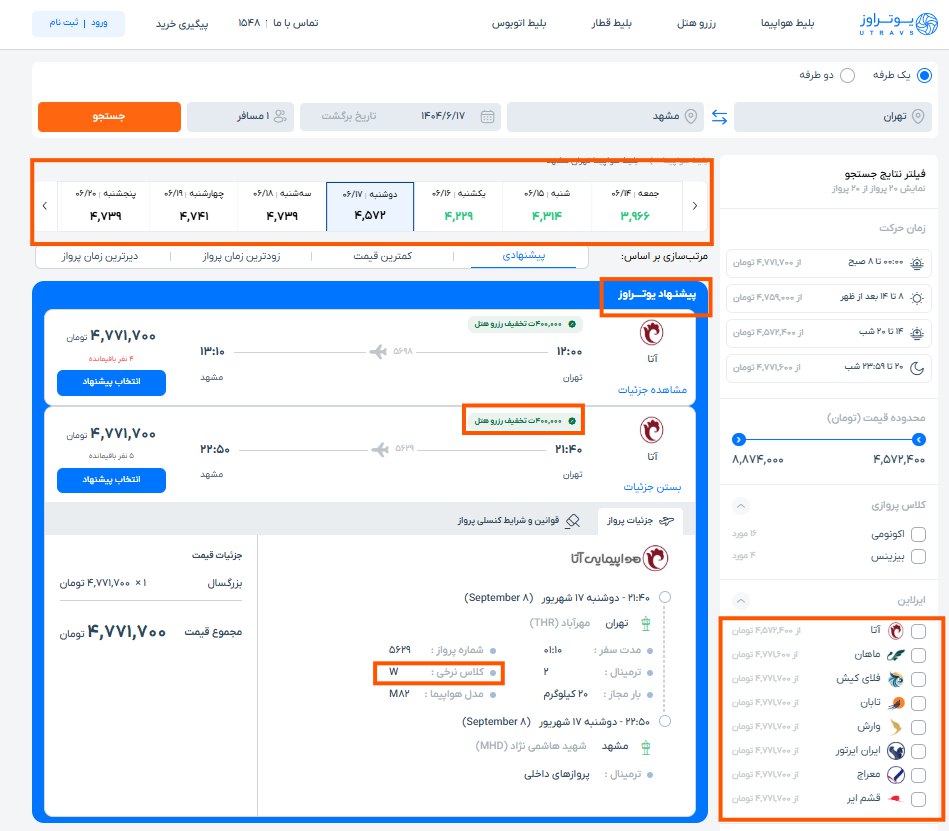This screenshot has height=831, width=949.
Task: Click انتخاب پیشنهاد for 12:00 flight
Action: (111, 383)
